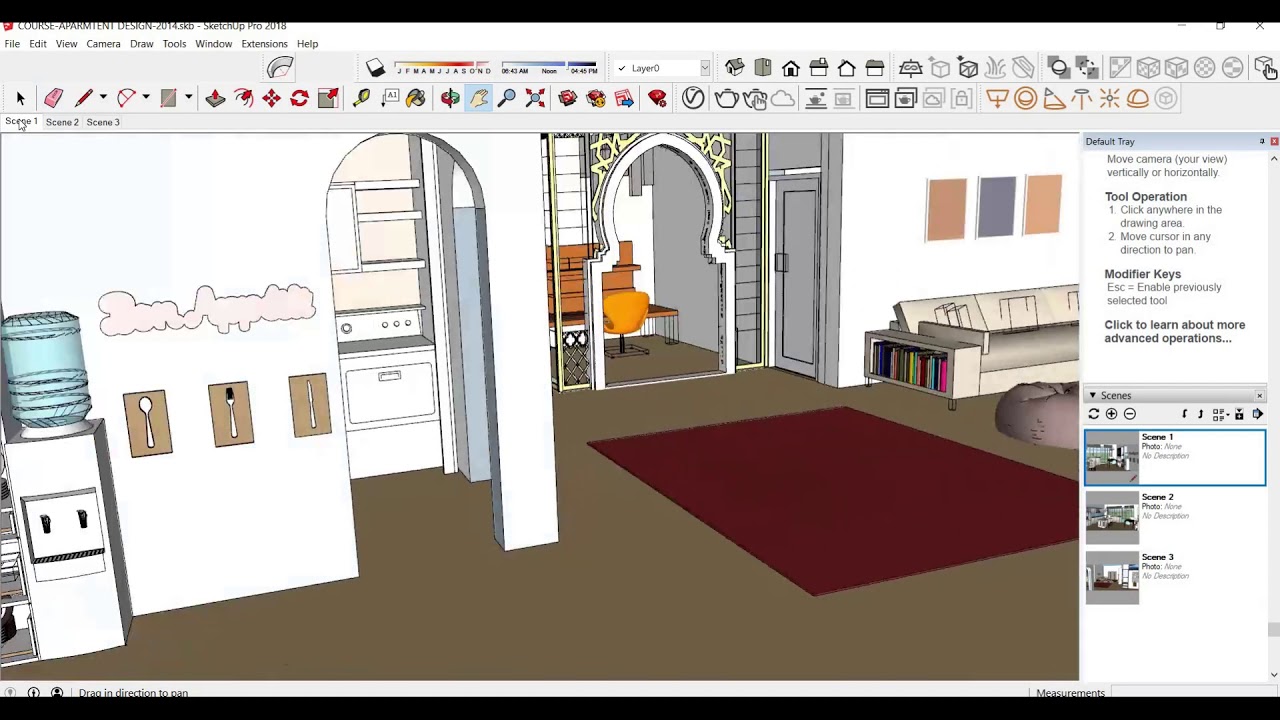Switch to the Scene 2 tab
This screenshot has height=720, width=1280.
[x=62, y=122]
